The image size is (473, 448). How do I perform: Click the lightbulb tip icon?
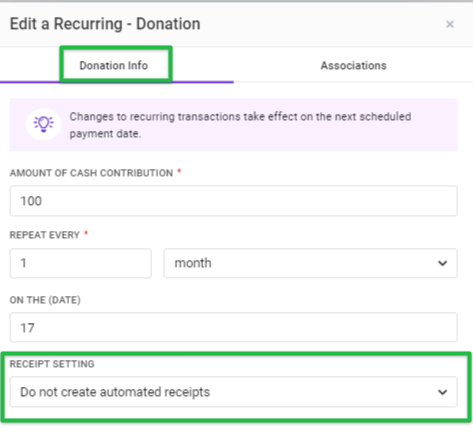click(x=43, y=124)
